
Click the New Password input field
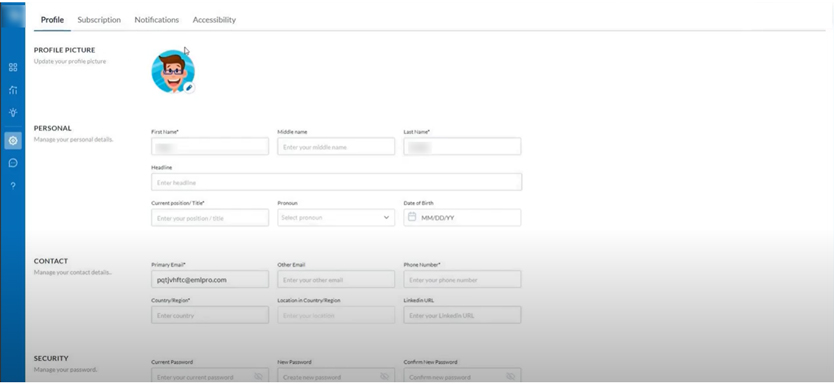(336, 375)
